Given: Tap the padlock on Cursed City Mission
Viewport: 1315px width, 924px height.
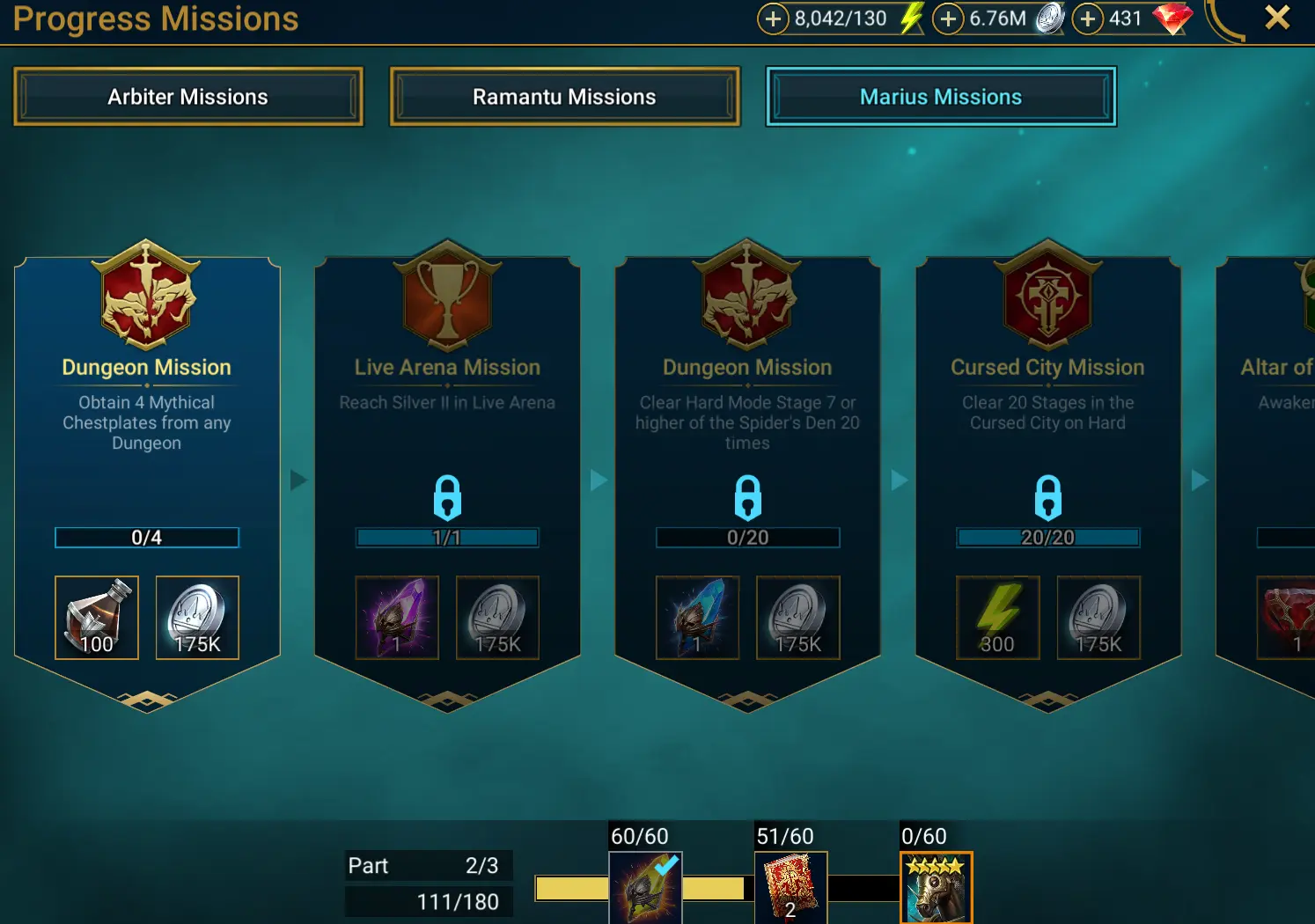Looking at the screenshot, I should pyautogui.click(x=1047, y=497).
